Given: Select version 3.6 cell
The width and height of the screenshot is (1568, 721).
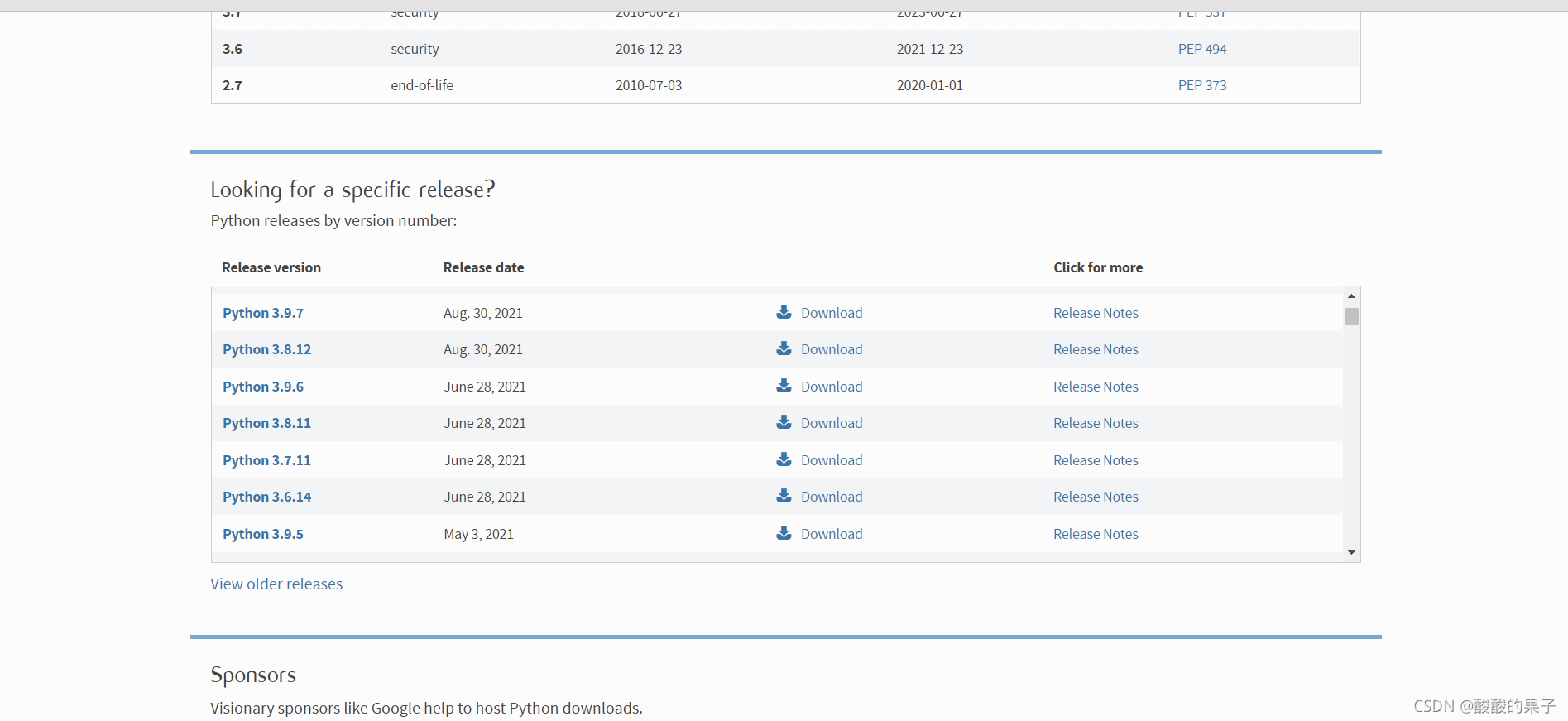Looking at the screenshot, I should (233, 49).
